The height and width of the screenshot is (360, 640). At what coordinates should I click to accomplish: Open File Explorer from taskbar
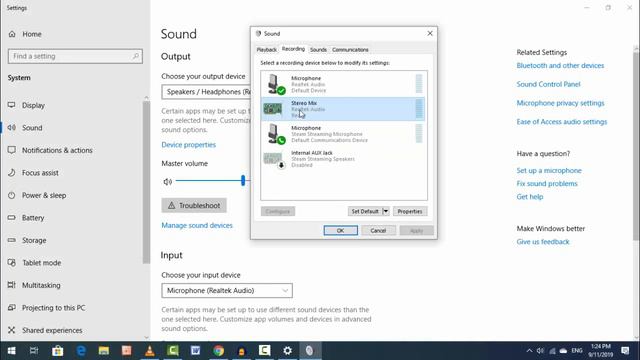(104, 351)
